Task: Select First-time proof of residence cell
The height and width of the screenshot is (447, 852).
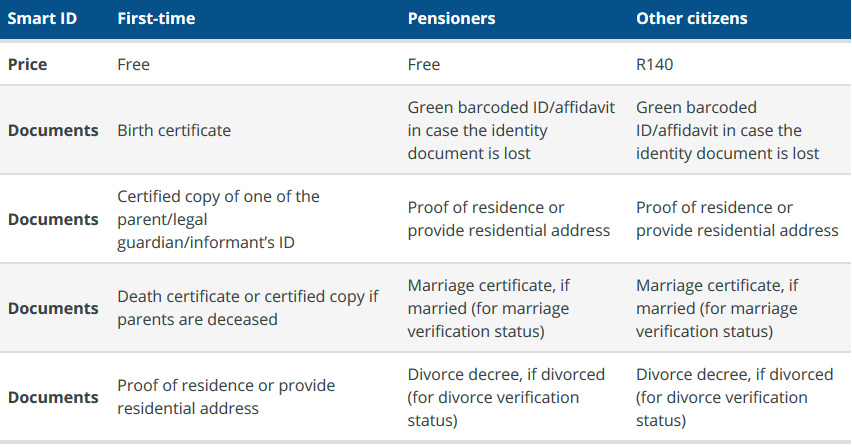Action: click(226, 397)
